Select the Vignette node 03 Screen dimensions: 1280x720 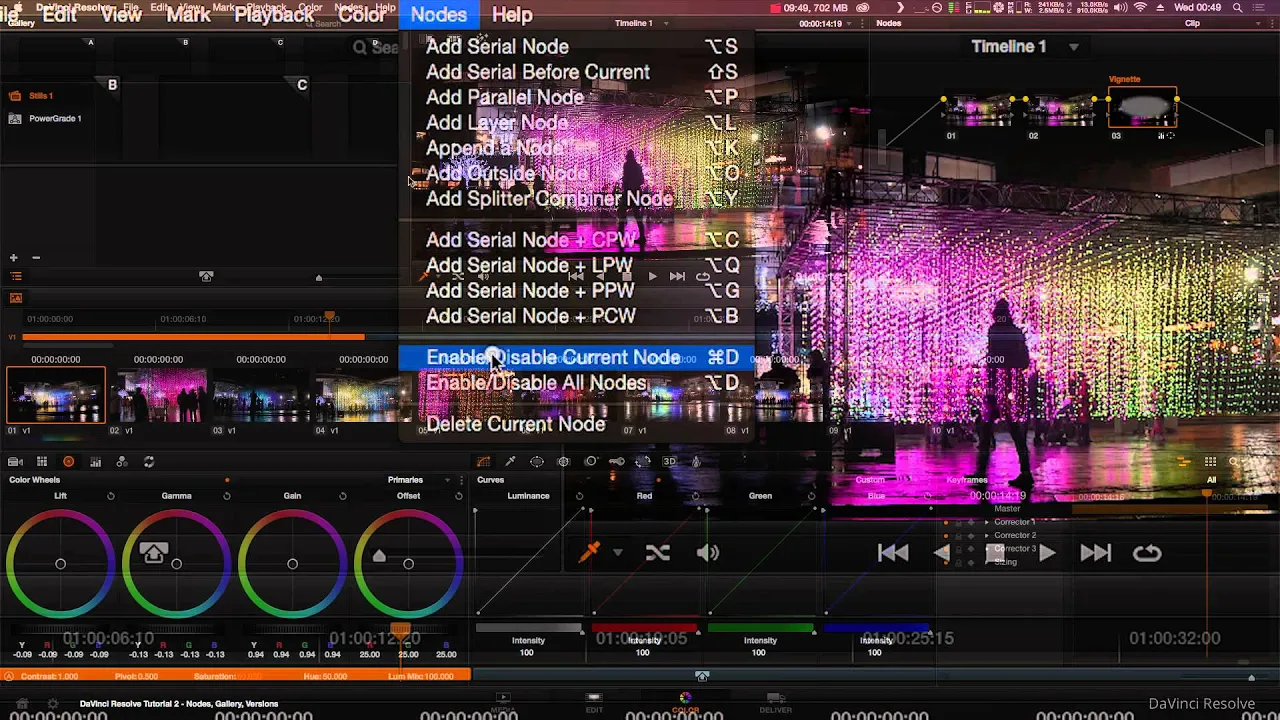click(x=1143, y=108)
